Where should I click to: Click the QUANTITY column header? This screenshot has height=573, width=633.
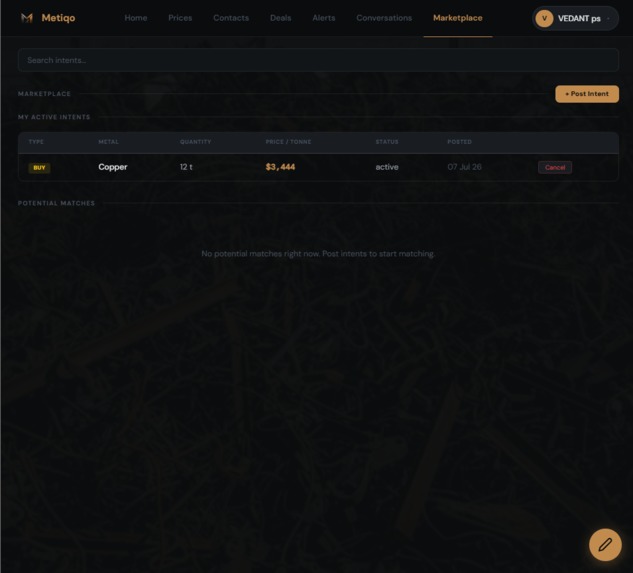[x=195, y=142]
